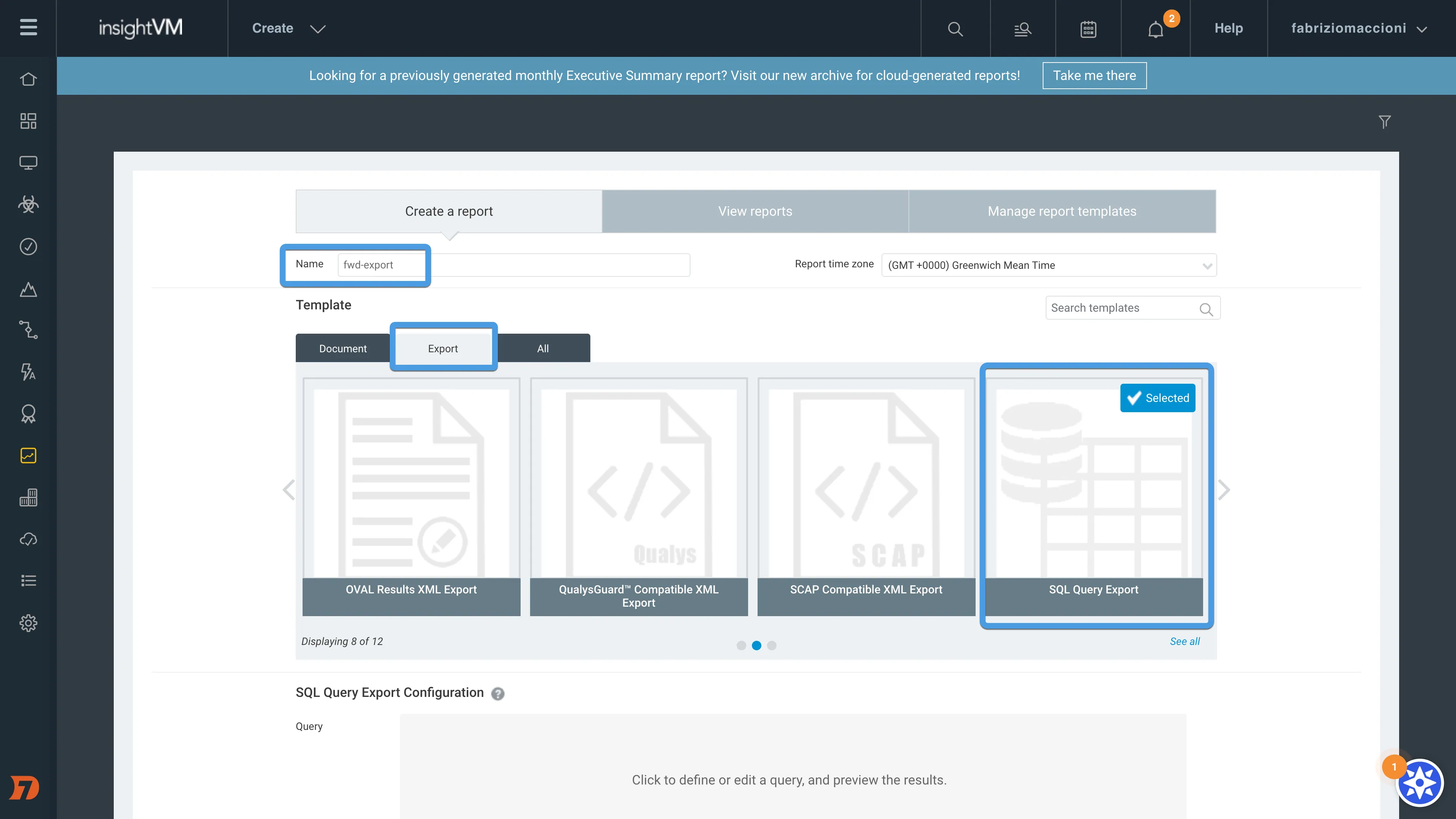1456x819 pixels.
Task: Open the Report time zone dropdown
Action: [x=1049, y=265]
